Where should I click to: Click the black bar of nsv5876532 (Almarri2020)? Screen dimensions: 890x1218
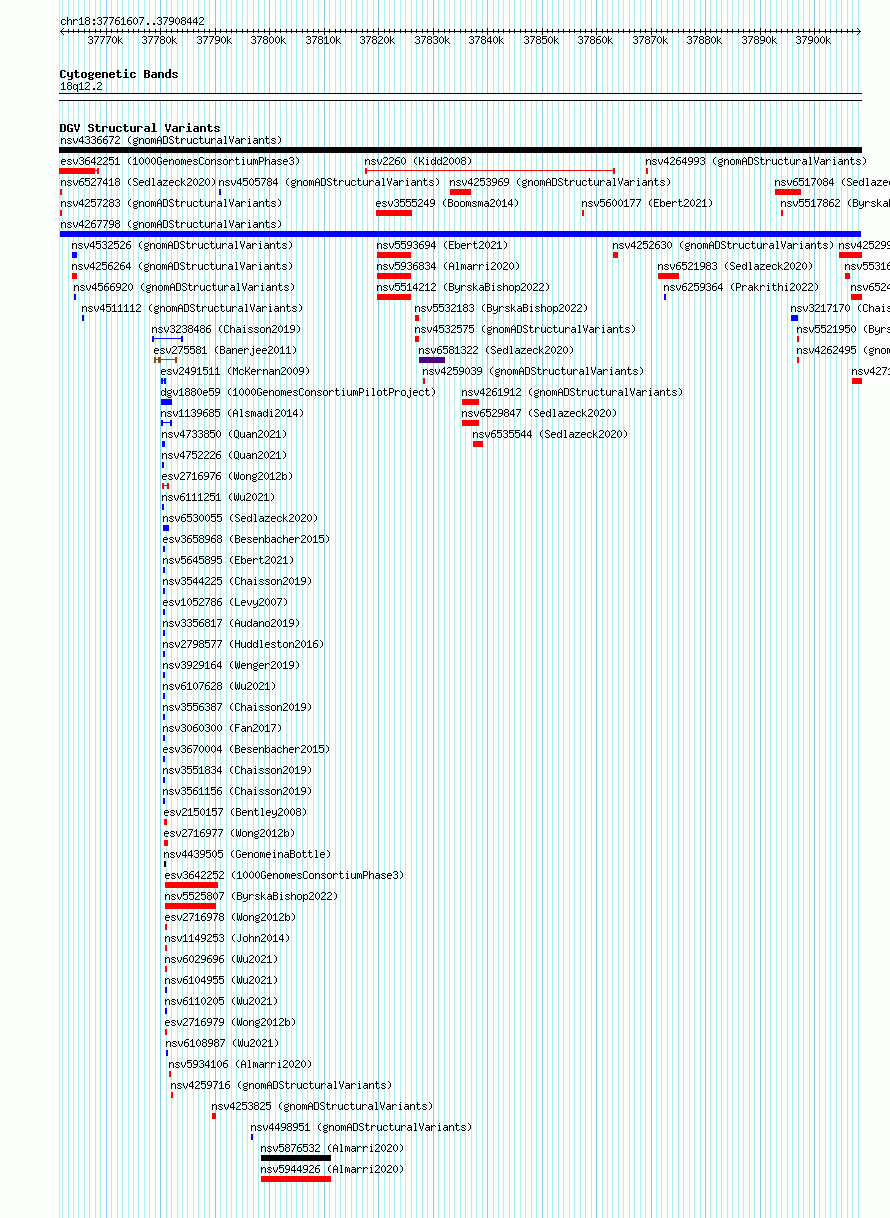(296, 1158)
